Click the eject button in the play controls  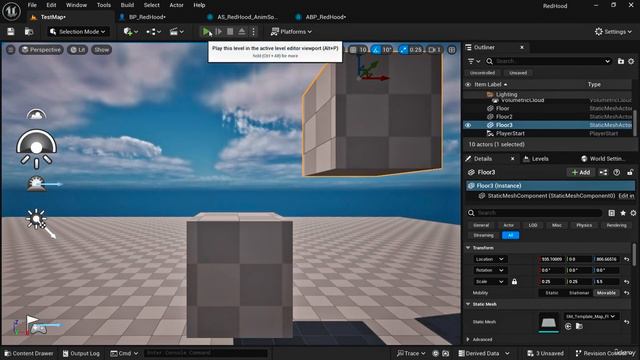[x=242, y=31]
